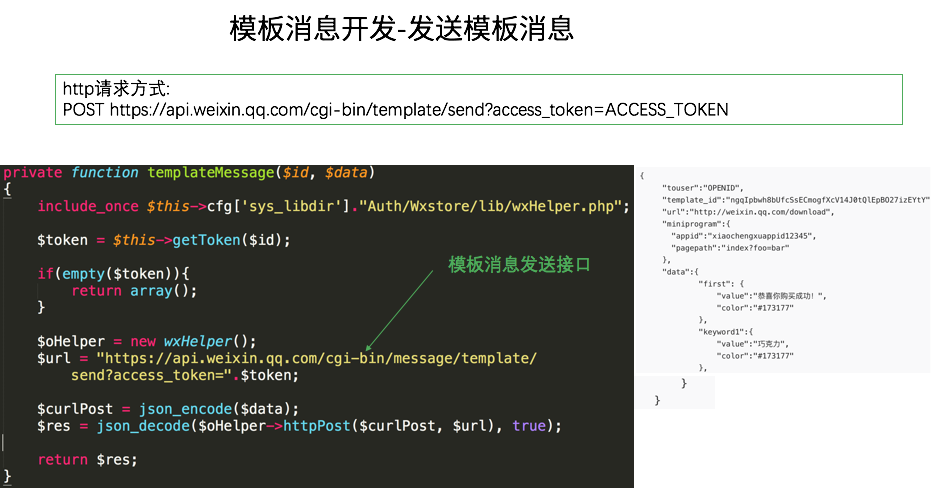
Task: Click the JSON "value":"巧克力" line
Action: click(x=752, y=344)
